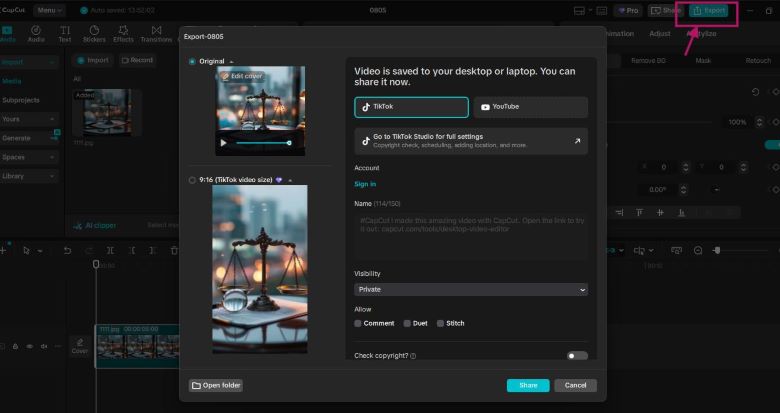Click the reset icon in the properties panel
This screenshot has width=780, height=413.
pos(755,92)
